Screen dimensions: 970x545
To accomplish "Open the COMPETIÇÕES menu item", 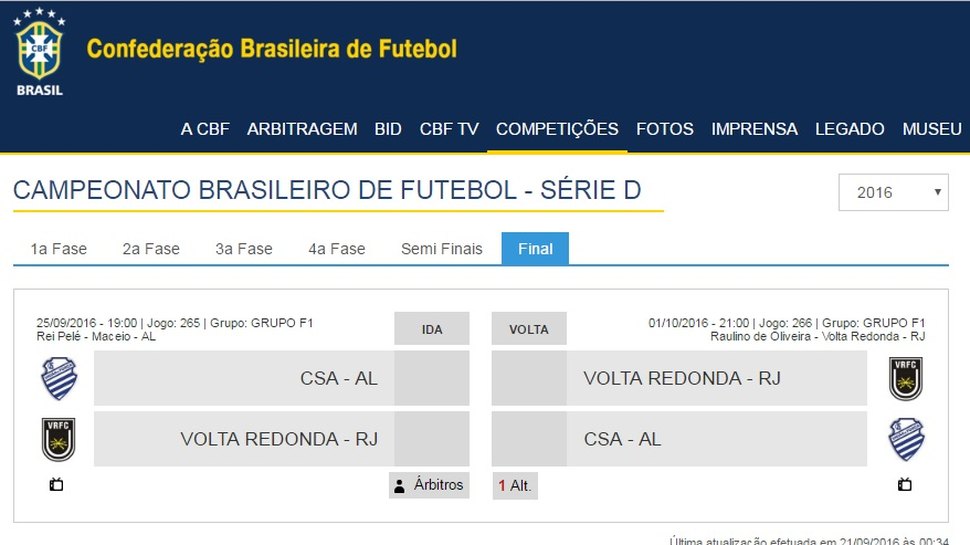I will coord(557,129).
